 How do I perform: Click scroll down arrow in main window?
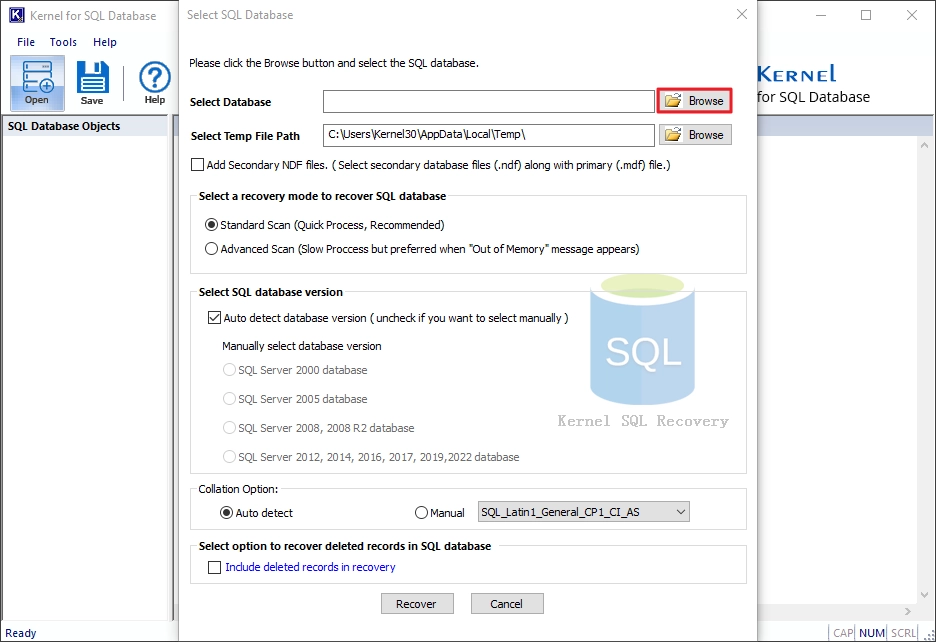925,595
